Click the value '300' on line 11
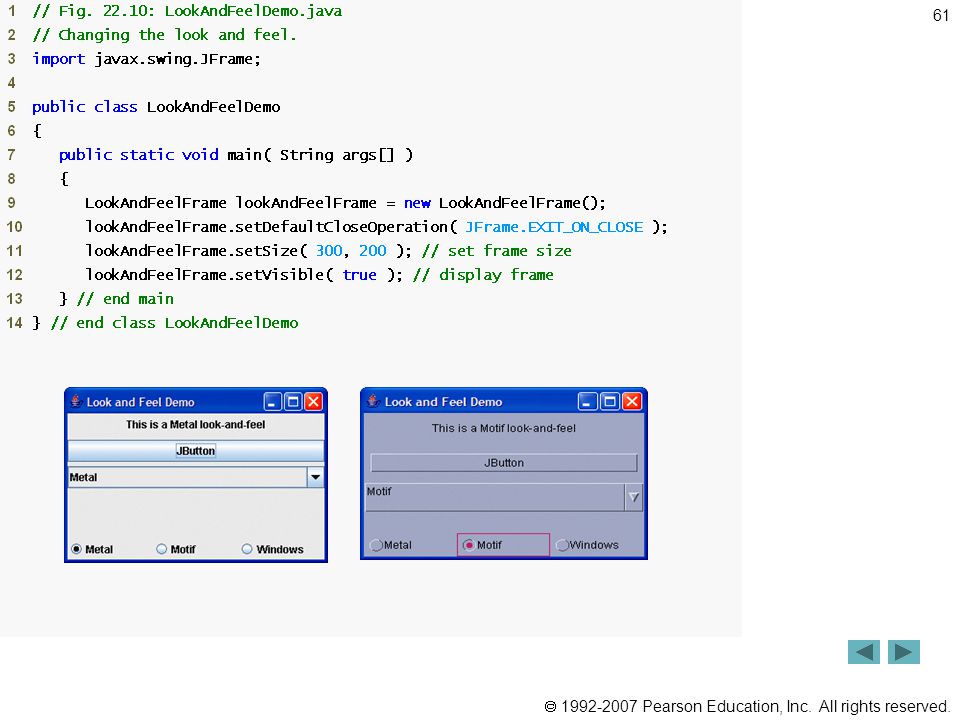 click(x=329, y=251)
